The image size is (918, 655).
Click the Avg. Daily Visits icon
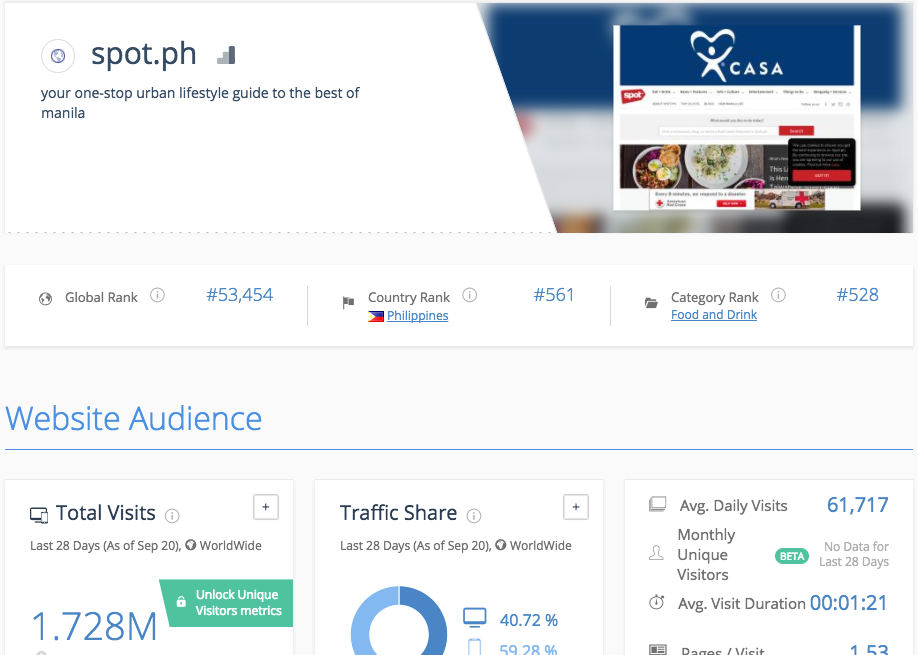657,504
